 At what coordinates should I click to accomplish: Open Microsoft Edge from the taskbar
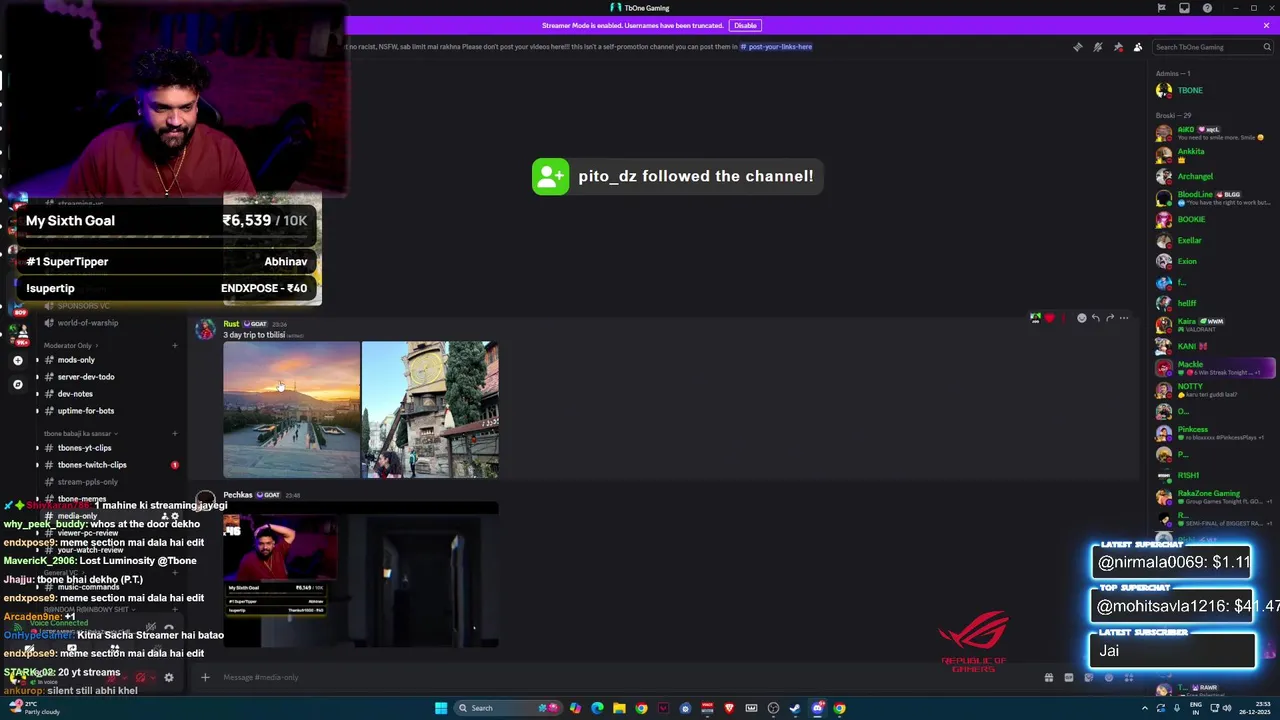(x=597, y=708)
